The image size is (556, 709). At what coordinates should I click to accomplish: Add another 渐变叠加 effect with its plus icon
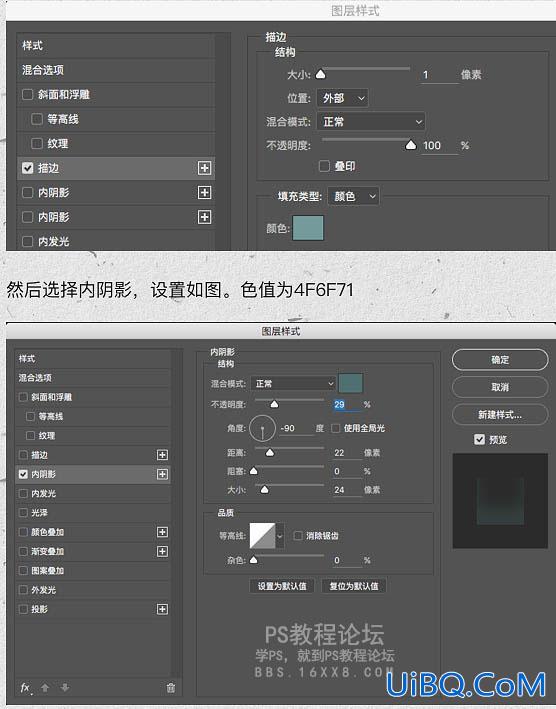[x=162, y=551]
